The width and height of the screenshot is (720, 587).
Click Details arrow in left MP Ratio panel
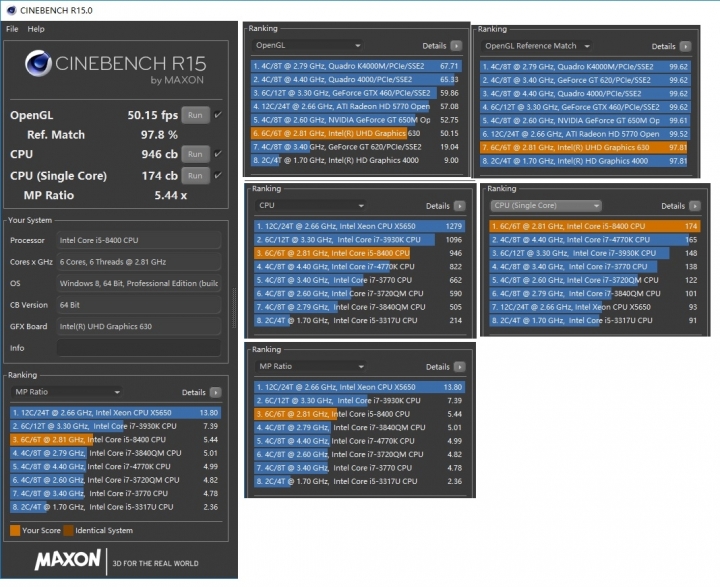215,392
